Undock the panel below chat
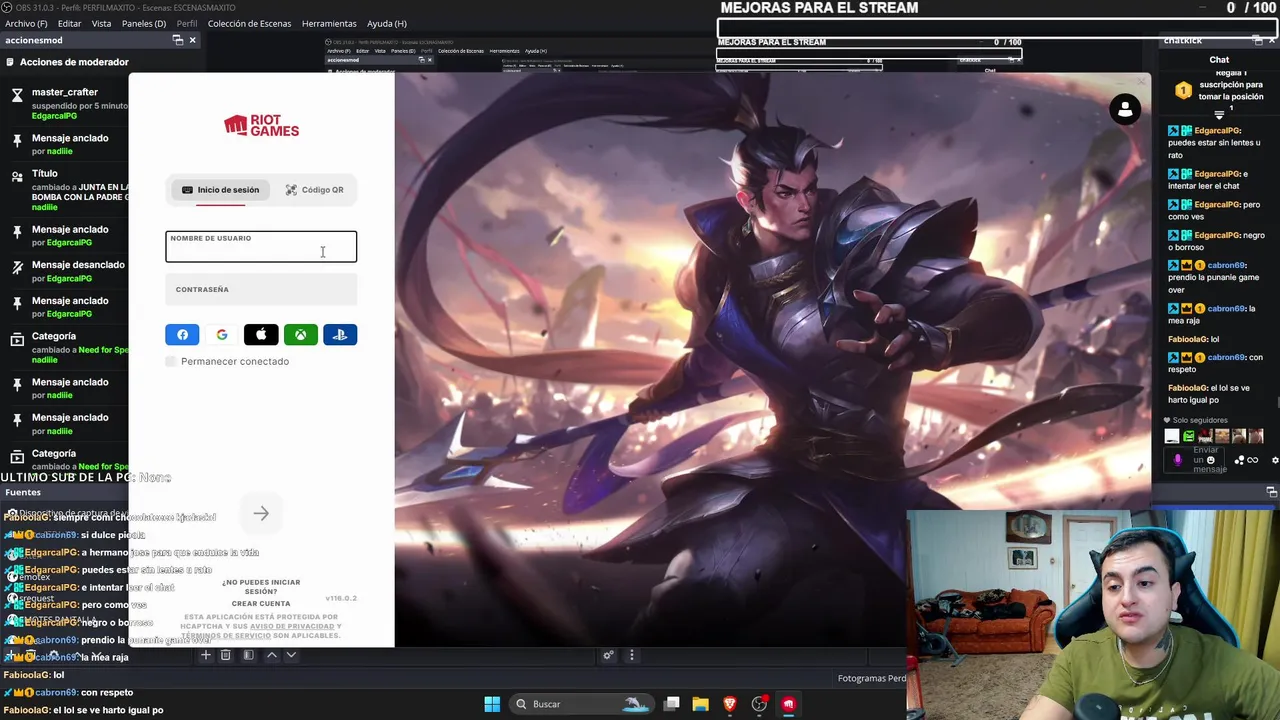 click(1272, 492)
